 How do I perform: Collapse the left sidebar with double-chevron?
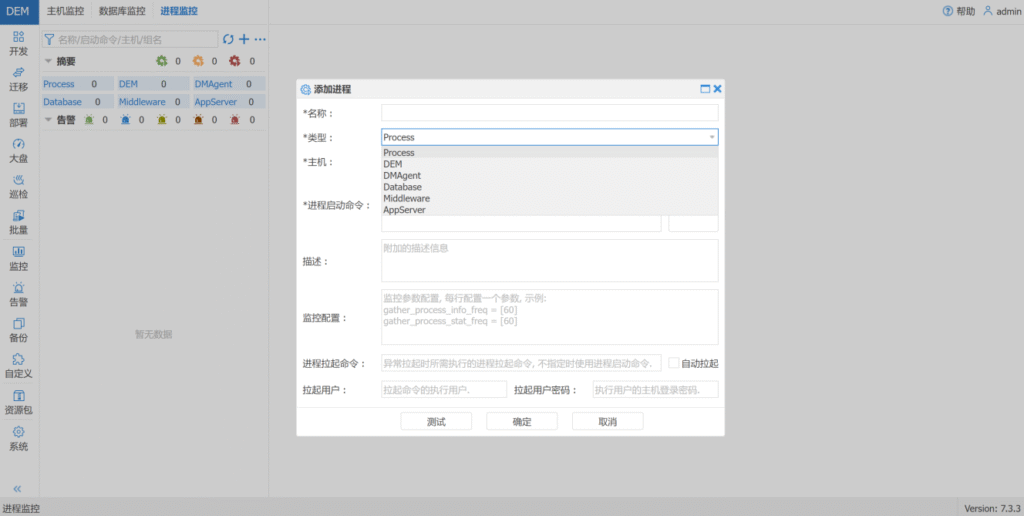coord(17,489)
